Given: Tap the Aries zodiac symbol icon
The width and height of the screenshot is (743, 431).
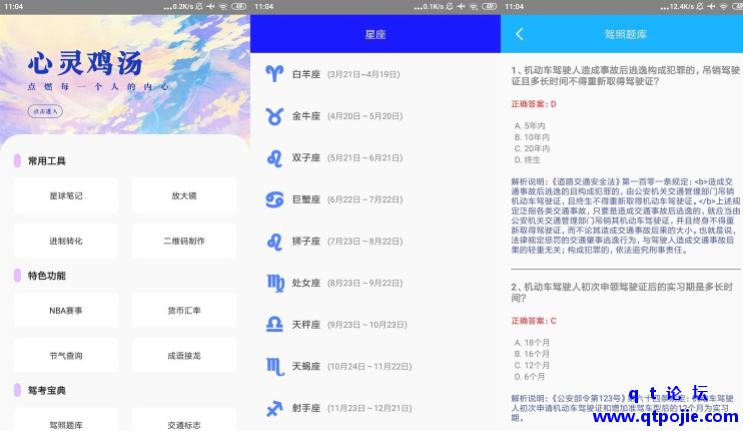Looking at the screenshot, I should pyautogui.click(x=273, y=73).
